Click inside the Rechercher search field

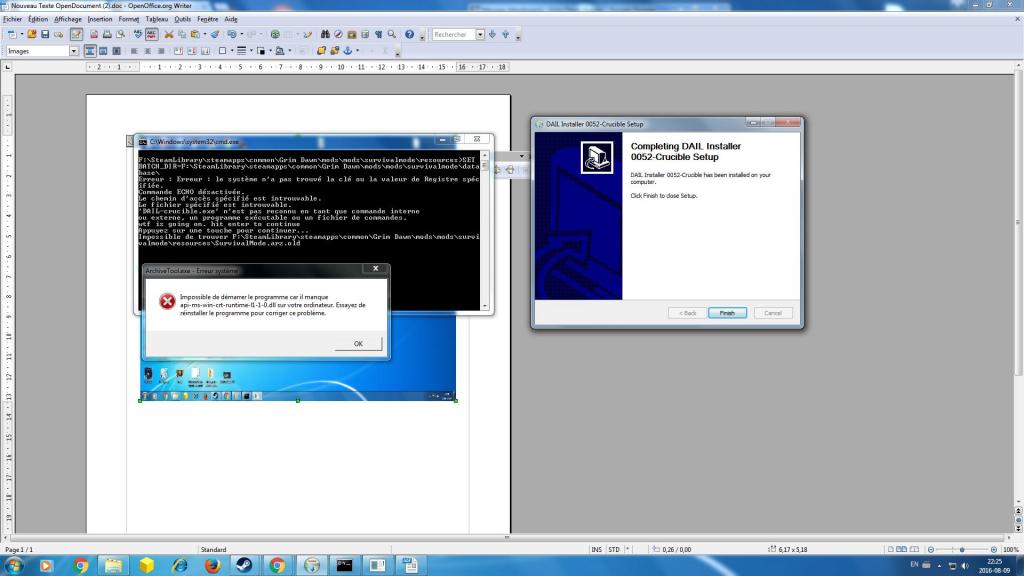[453, 34]
